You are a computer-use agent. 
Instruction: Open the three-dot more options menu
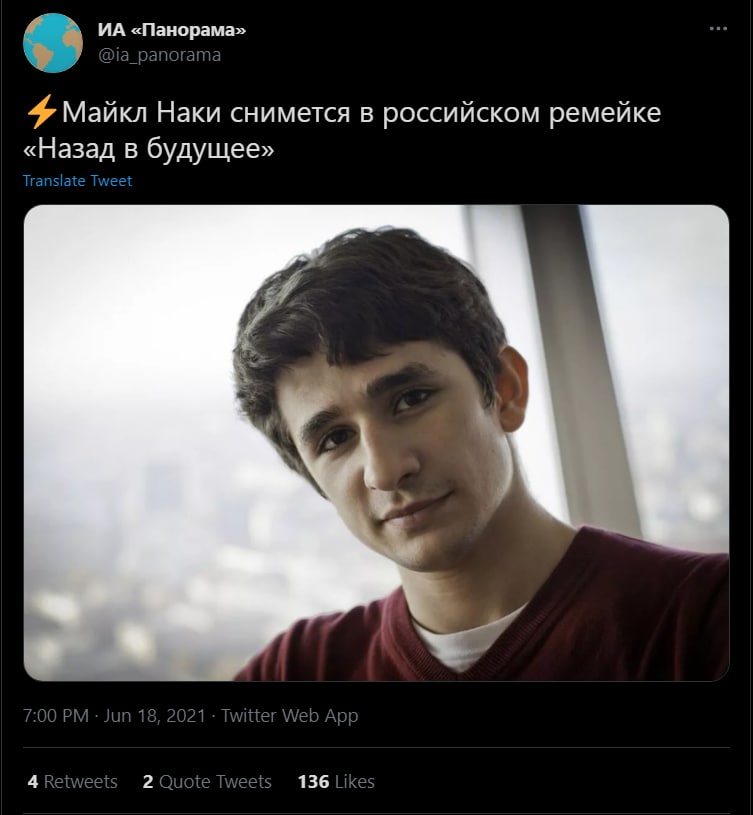(718, 29)
